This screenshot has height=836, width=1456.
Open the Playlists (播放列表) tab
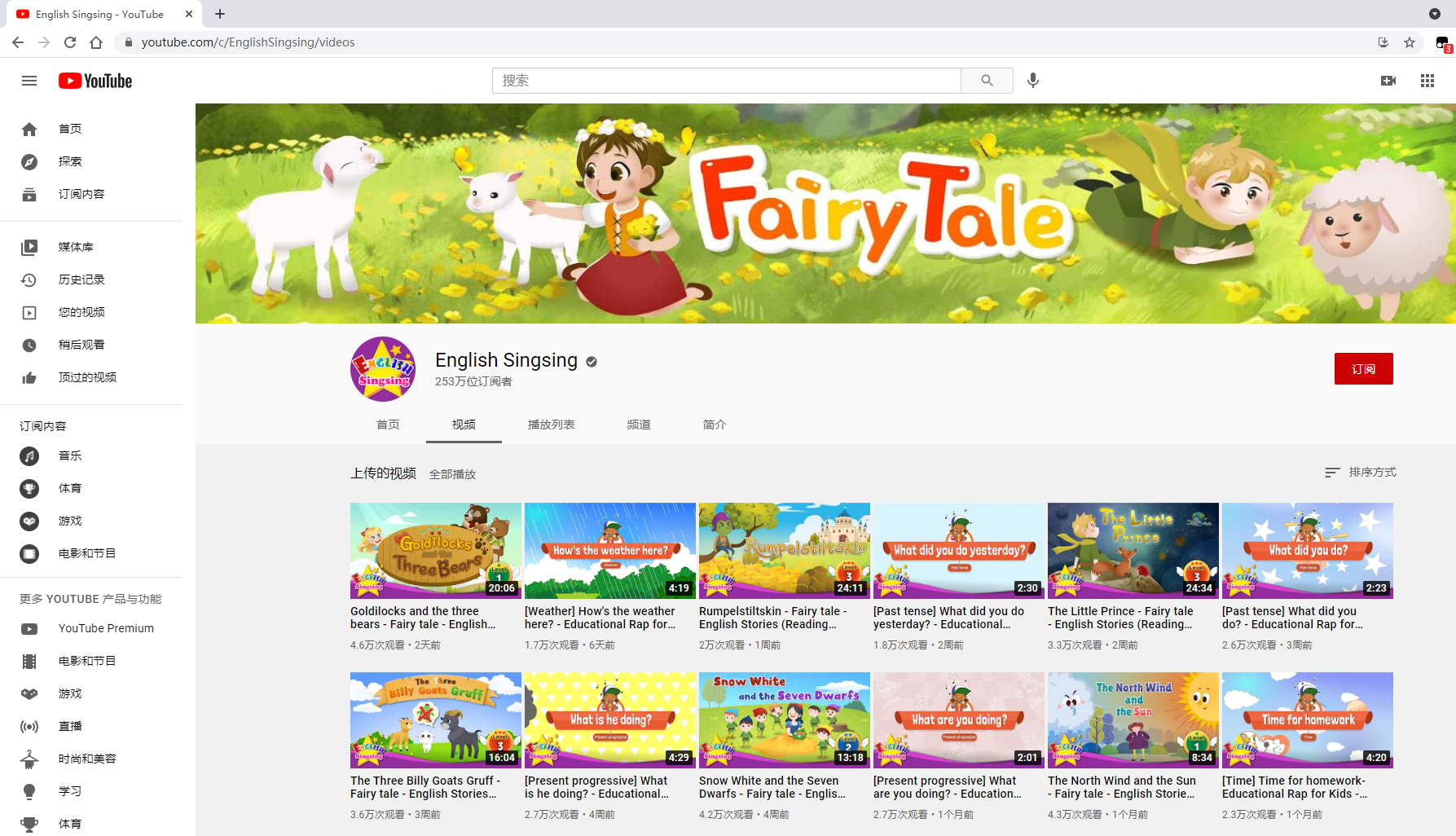[552, 425]
